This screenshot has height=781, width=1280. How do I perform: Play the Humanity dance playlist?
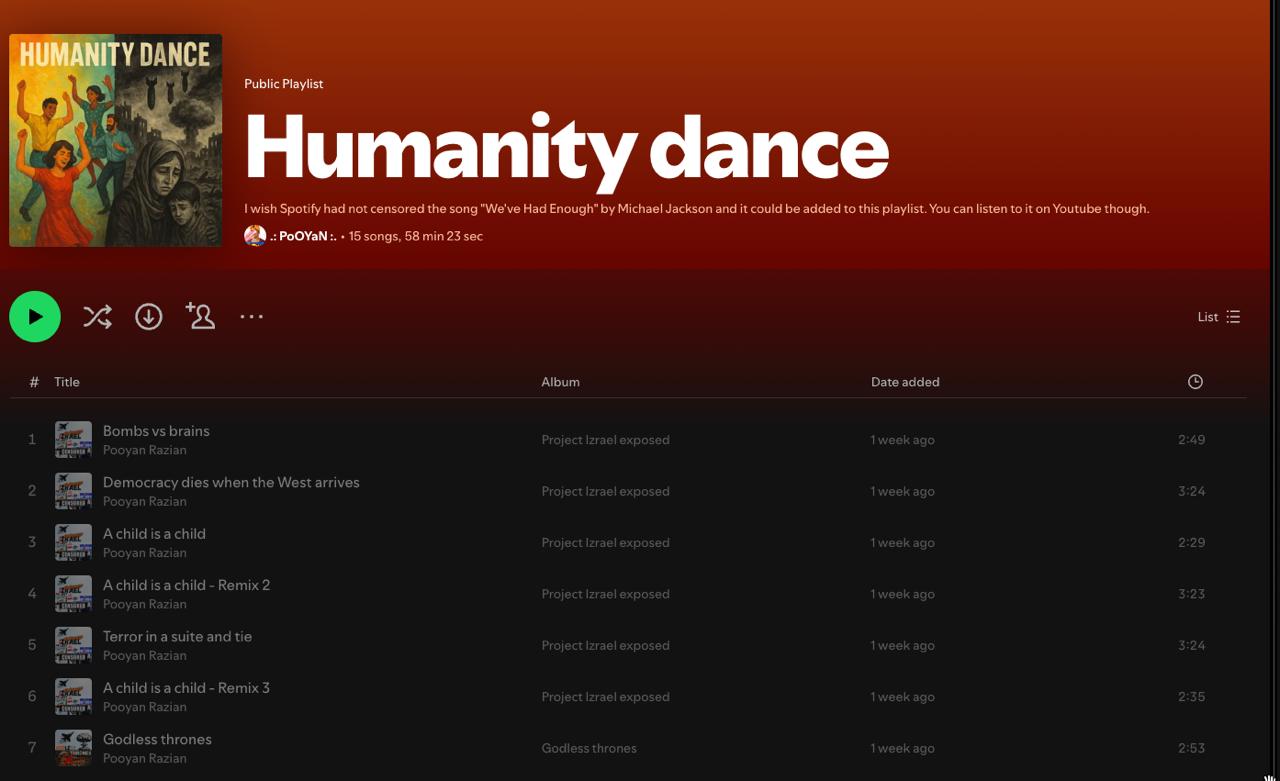coord(35,317)
